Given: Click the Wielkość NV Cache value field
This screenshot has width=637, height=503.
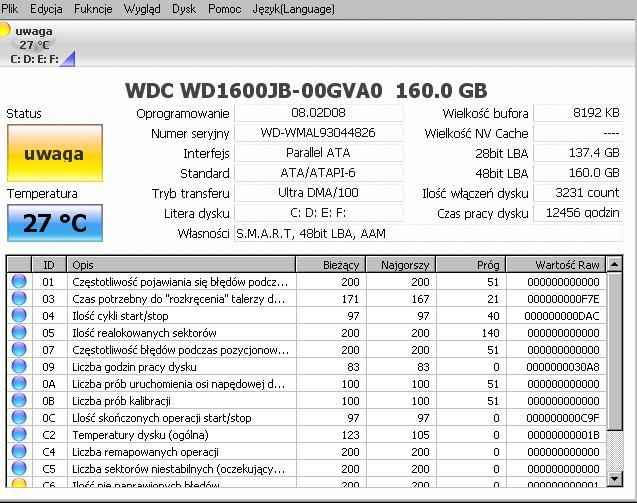Looking at the screenshot, I should pos(578,133).
